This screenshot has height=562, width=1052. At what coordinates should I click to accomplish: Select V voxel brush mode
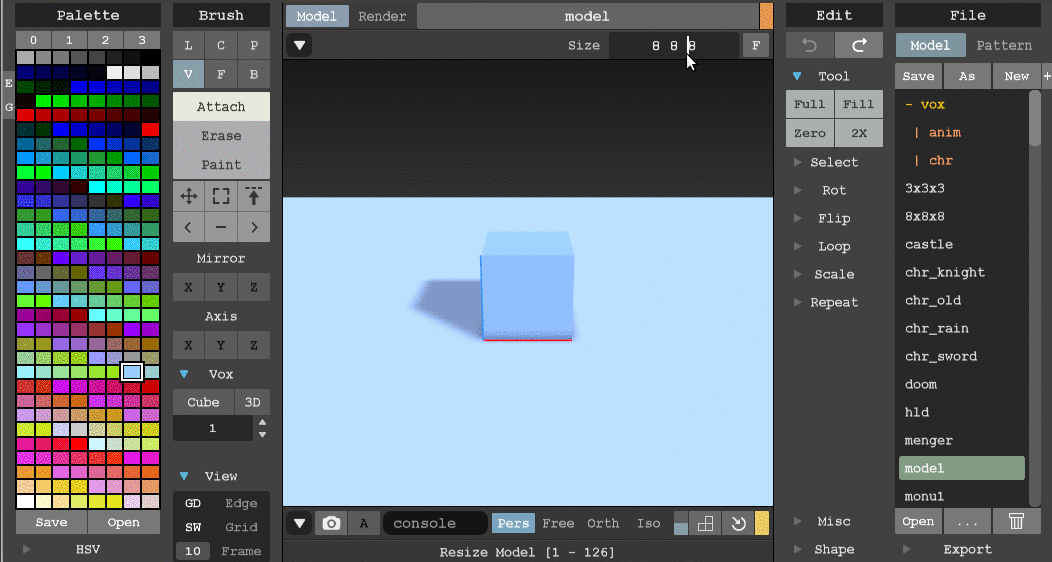coord(189,74)
